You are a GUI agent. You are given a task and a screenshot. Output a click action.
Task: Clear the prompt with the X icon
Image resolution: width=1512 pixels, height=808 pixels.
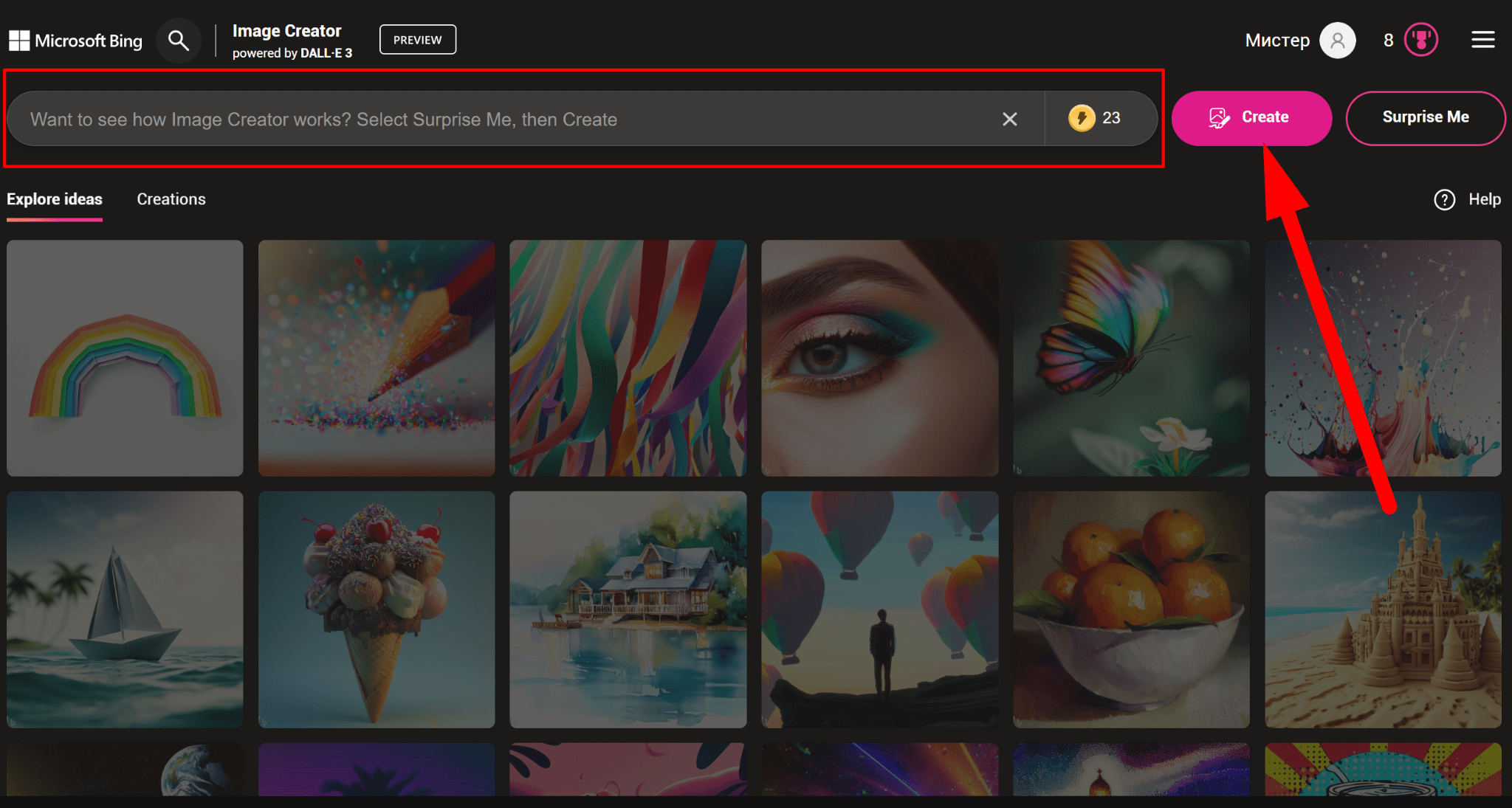[1009, 119]
